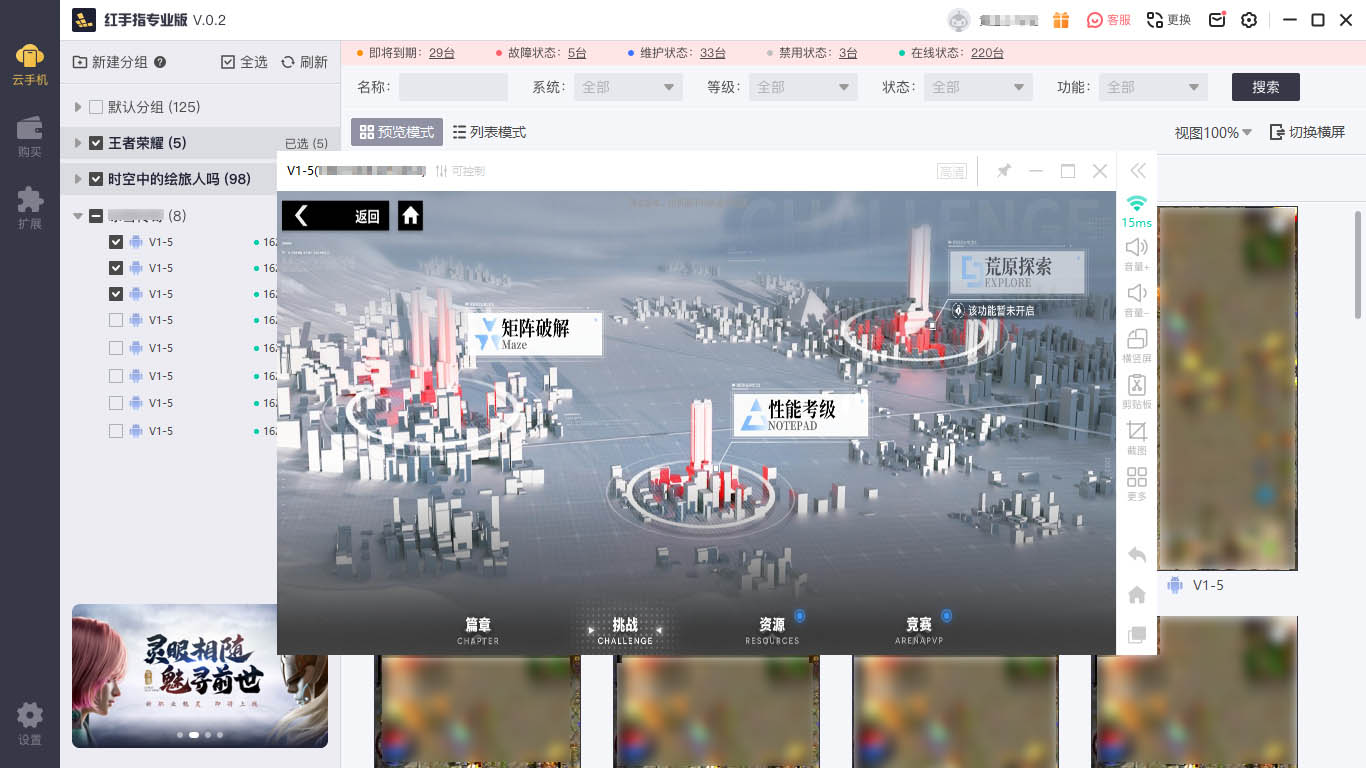1366x768 pixels.
Task: Open the 挑战 CHALLENGE game tab
Action: (625, 630)
